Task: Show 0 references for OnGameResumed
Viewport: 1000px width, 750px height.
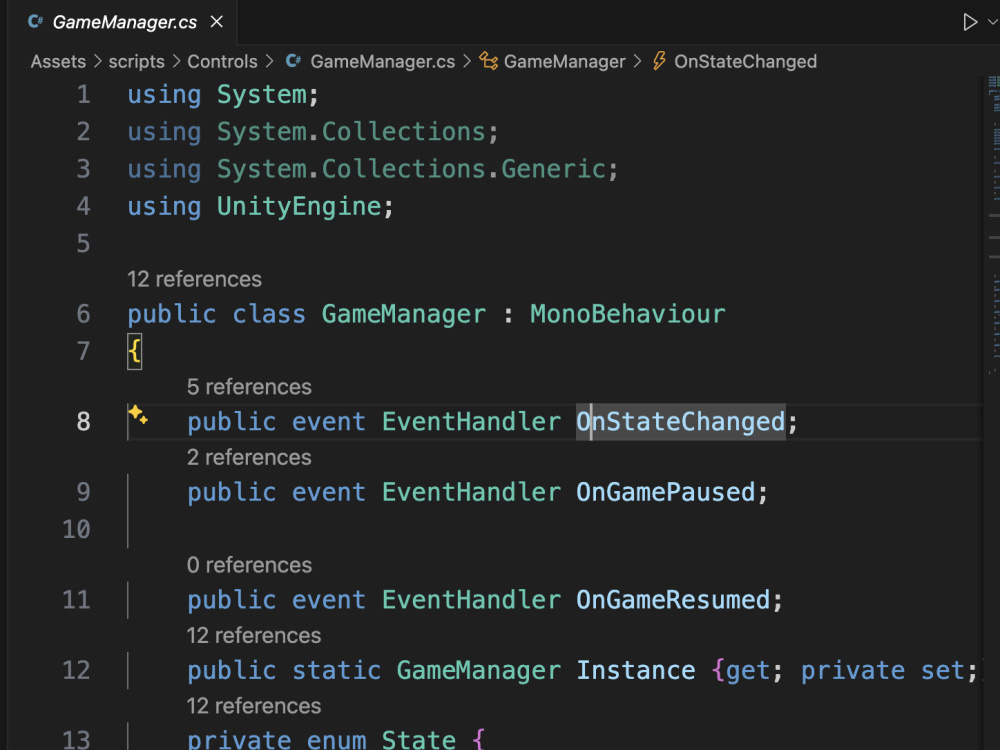Action: click(x=249, y=565)
